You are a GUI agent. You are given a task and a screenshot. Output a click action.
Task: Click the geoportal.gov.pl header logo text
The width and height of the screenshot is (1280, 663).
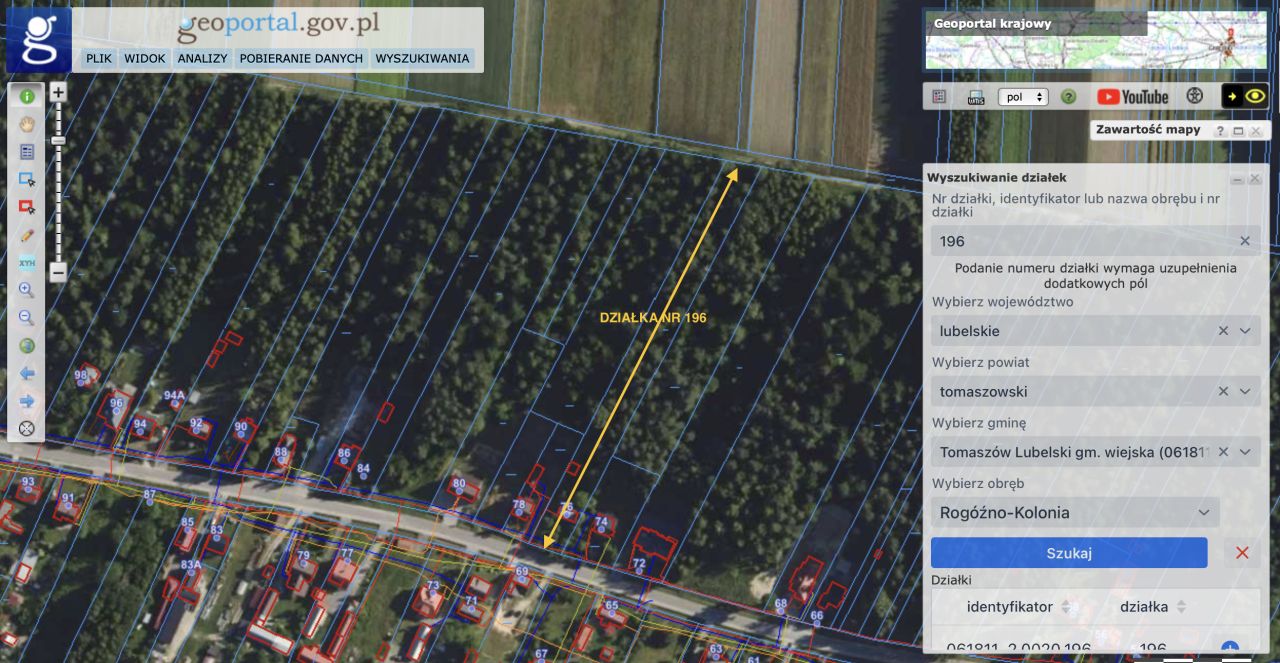point(279,27)
